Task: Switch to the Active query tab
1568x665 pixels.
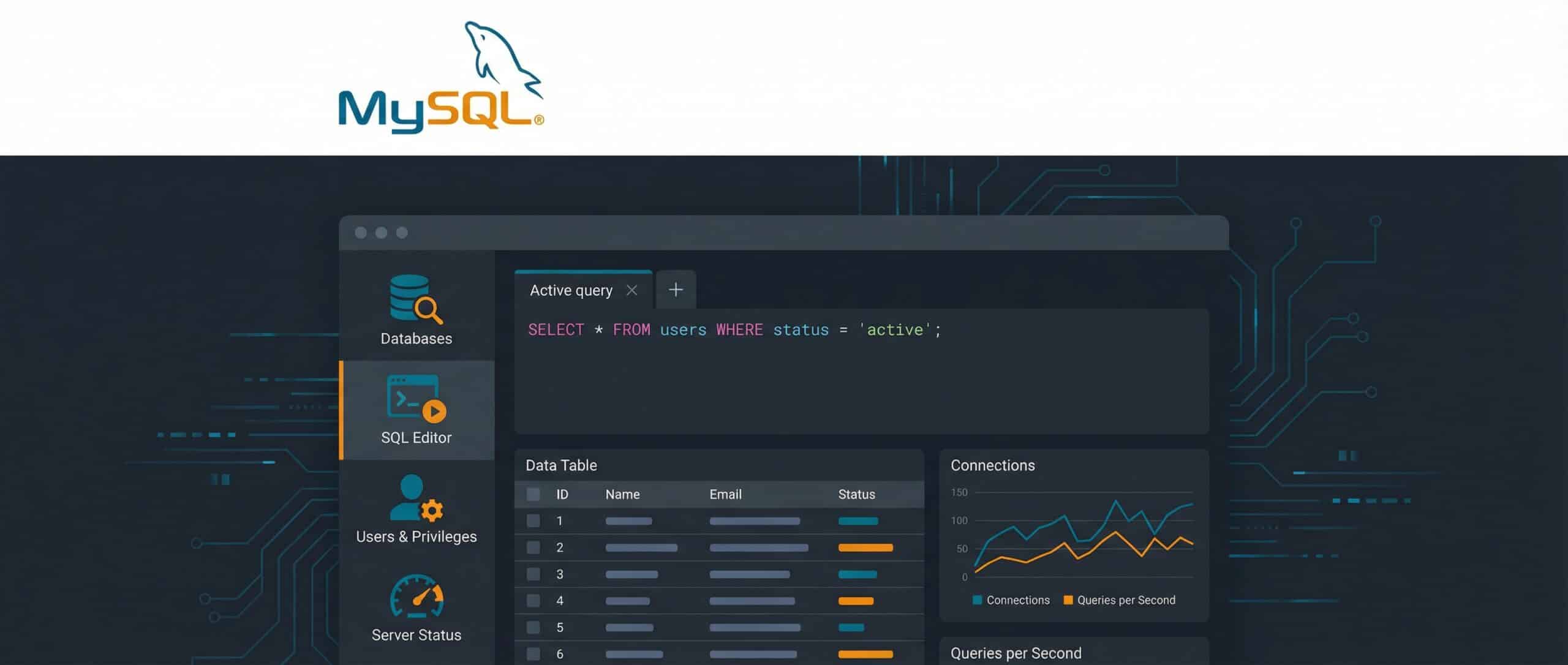Action: [x=570, y=290]
